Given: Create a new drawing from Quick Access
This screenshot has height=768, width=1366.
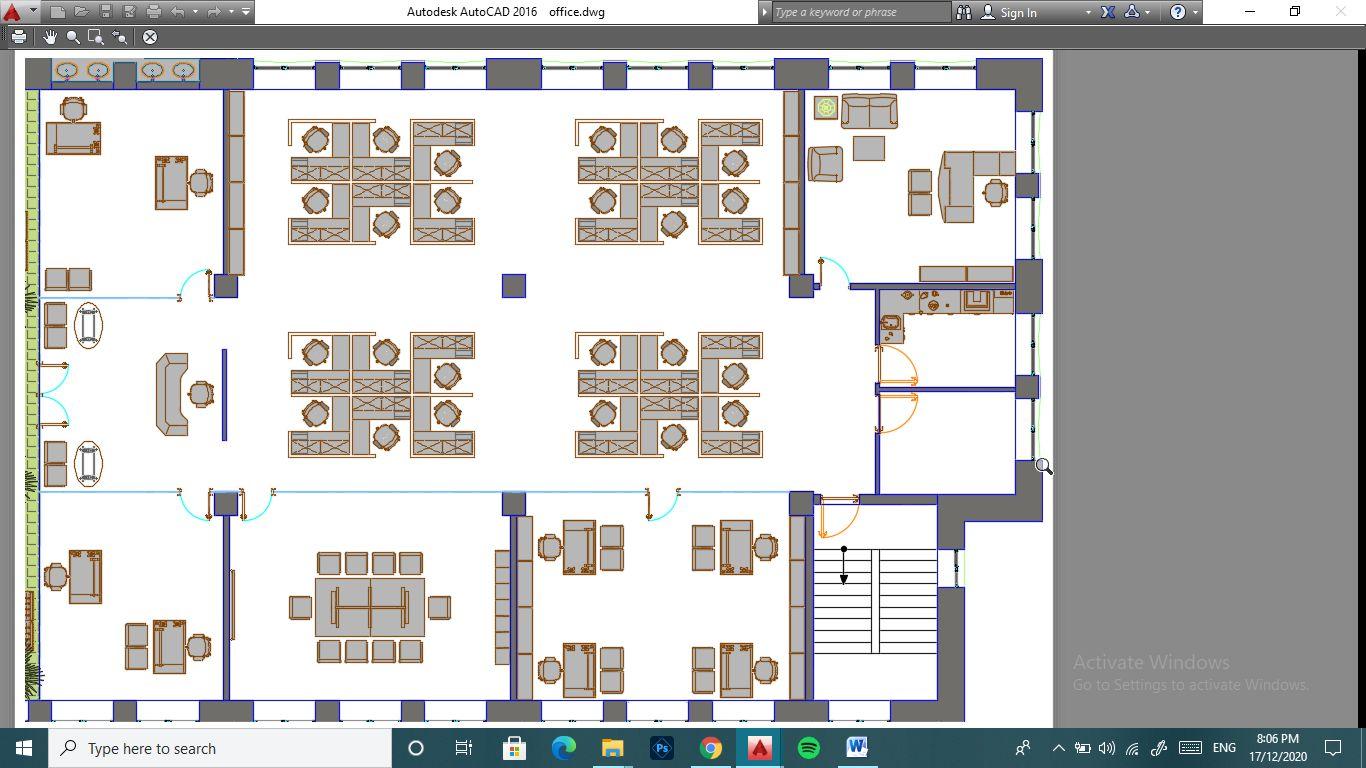Looking at the screenshot, I should point(57,12).
